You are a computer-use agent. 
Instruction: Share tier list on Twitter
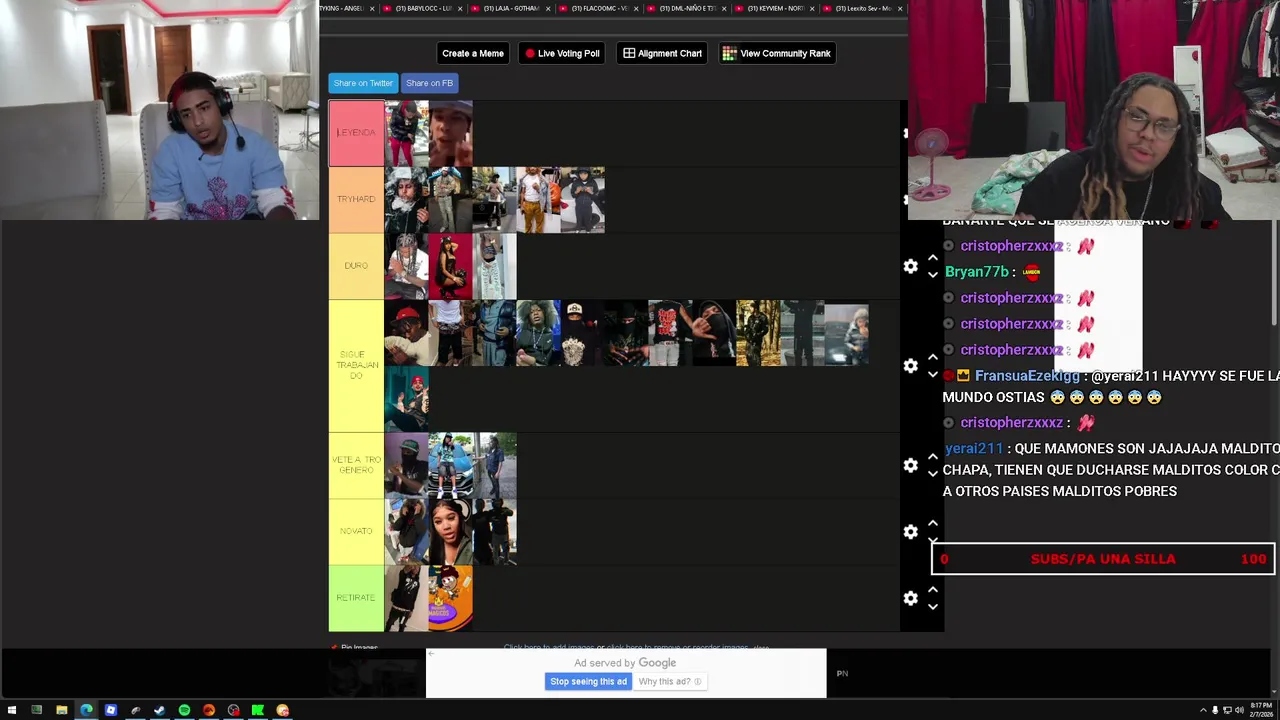363,83
